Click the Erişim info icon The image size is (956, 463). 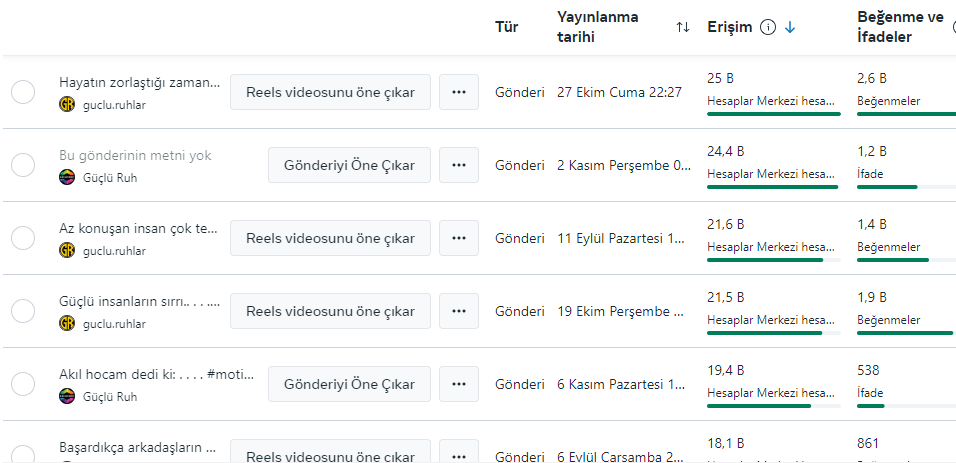click(768, 27)
